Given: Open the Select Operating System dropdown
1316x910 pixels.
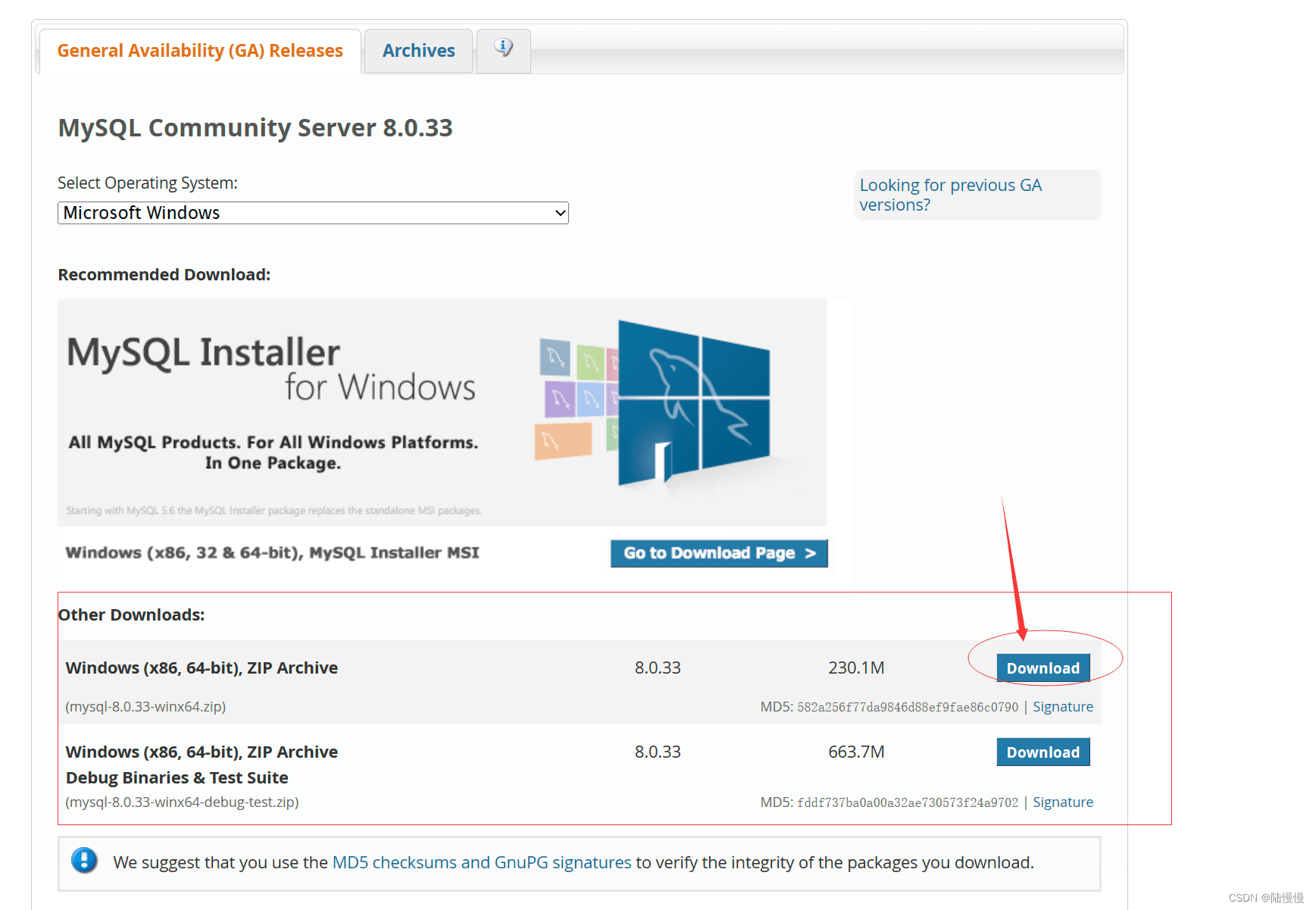Looking at the screenshot, I should coord(313,213).
